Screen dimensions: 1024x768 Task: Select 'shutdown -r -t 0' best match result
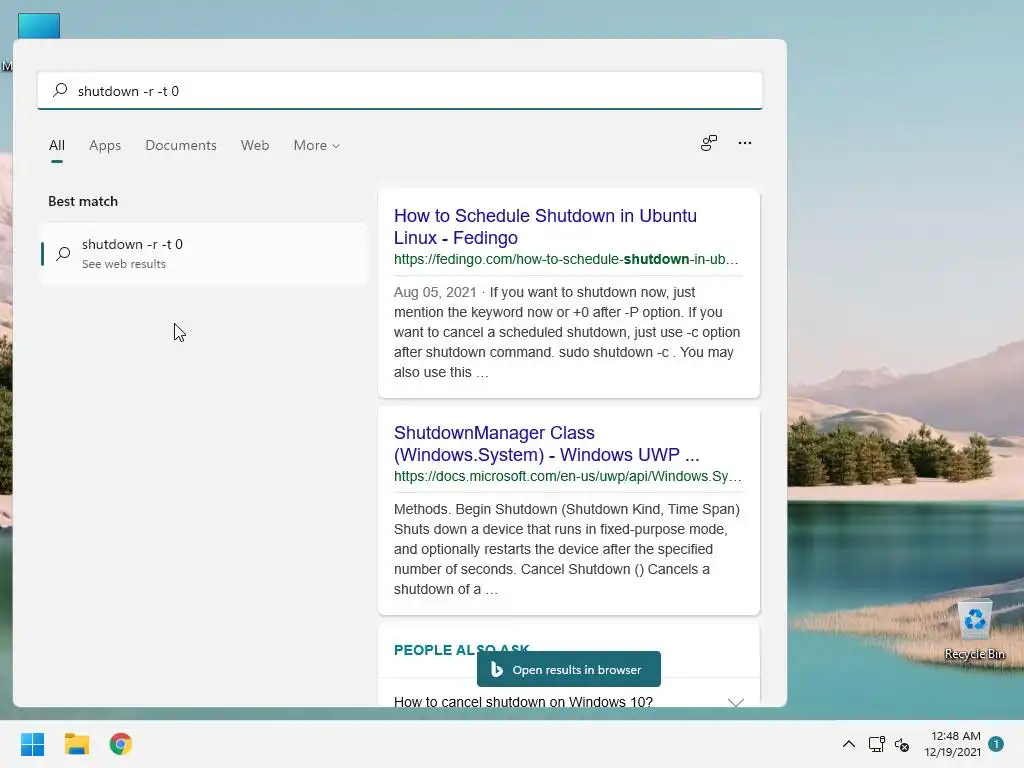click(203, 253)
